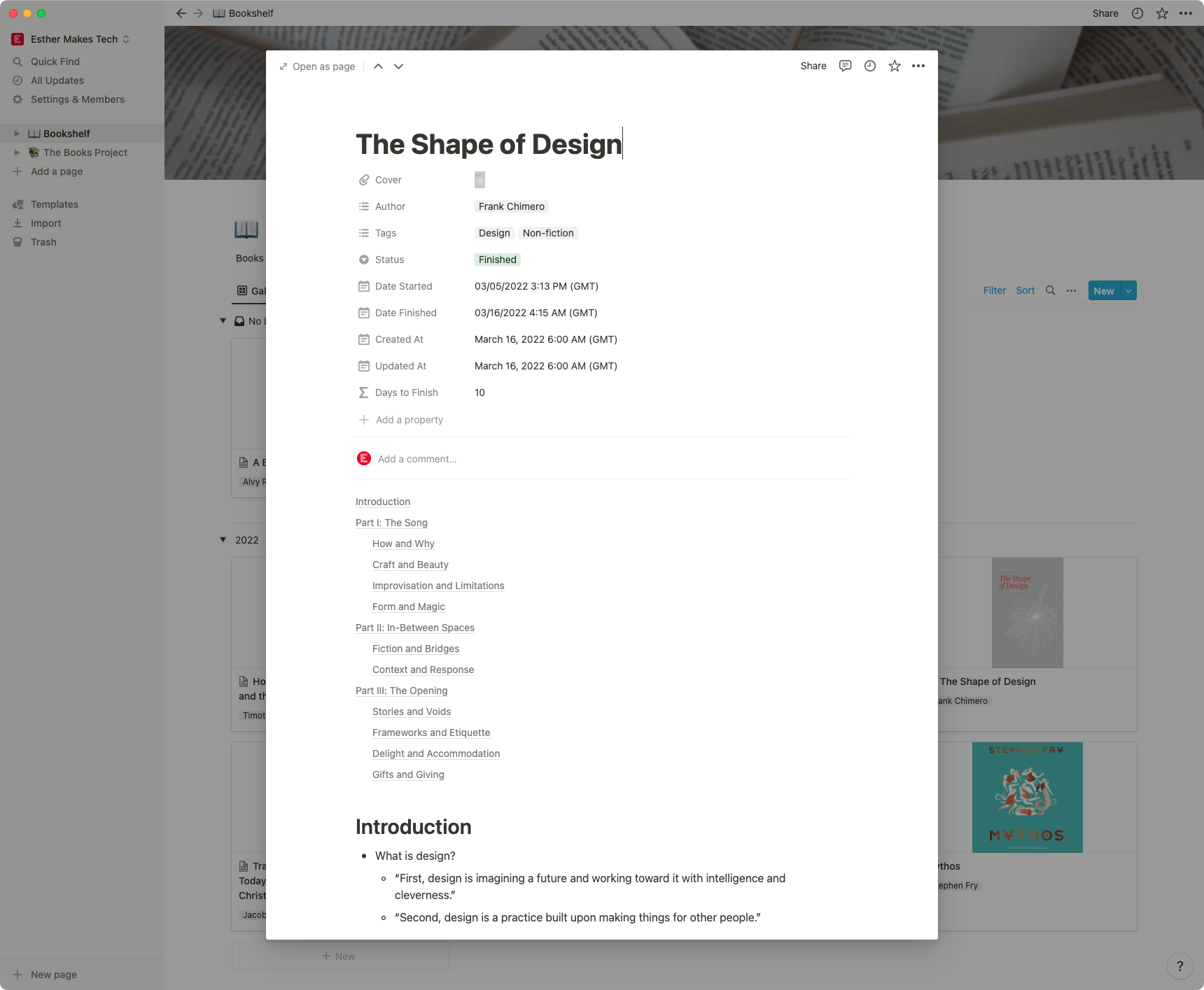View page history with the clock icon
This screenshot has width=1204, height=990.
869,66
